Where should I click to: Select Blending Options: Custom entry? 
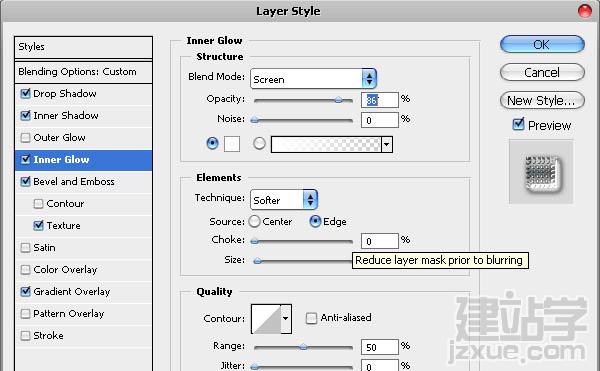tap(83, 72)
